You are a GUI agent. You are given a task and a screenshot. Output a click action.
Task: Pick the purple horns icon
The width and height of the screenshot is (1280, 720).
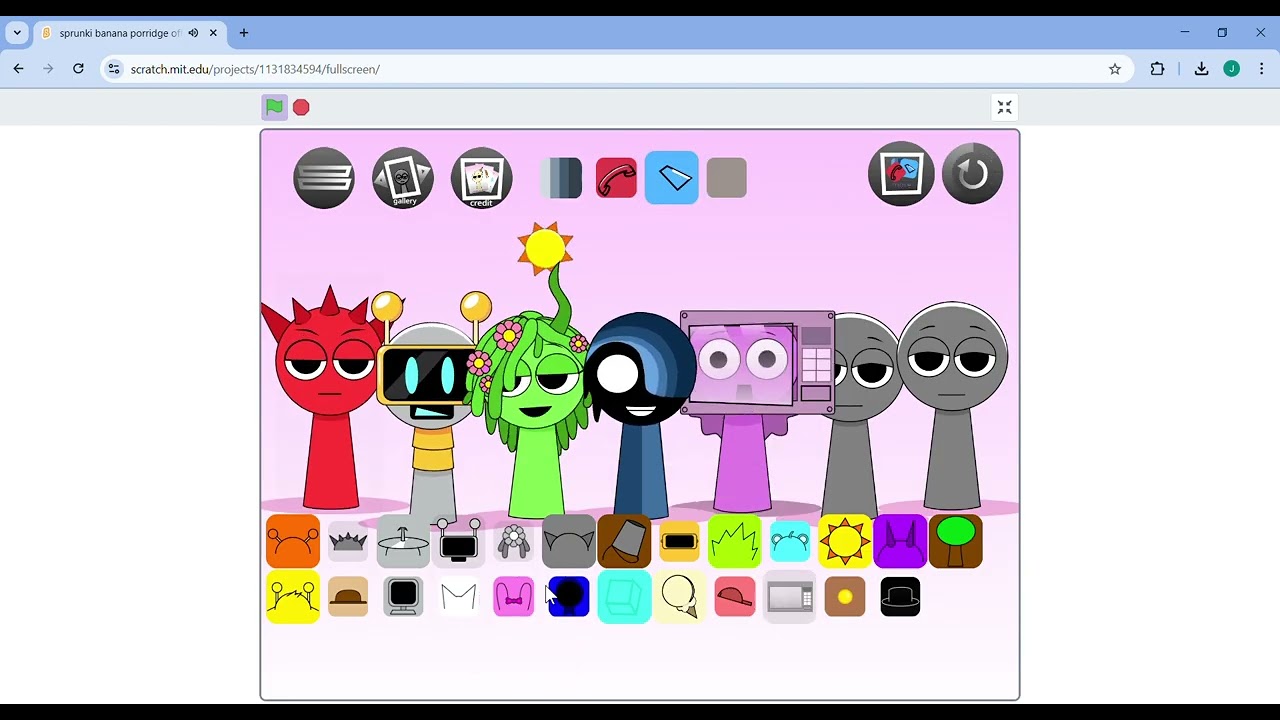pos(900,541)
